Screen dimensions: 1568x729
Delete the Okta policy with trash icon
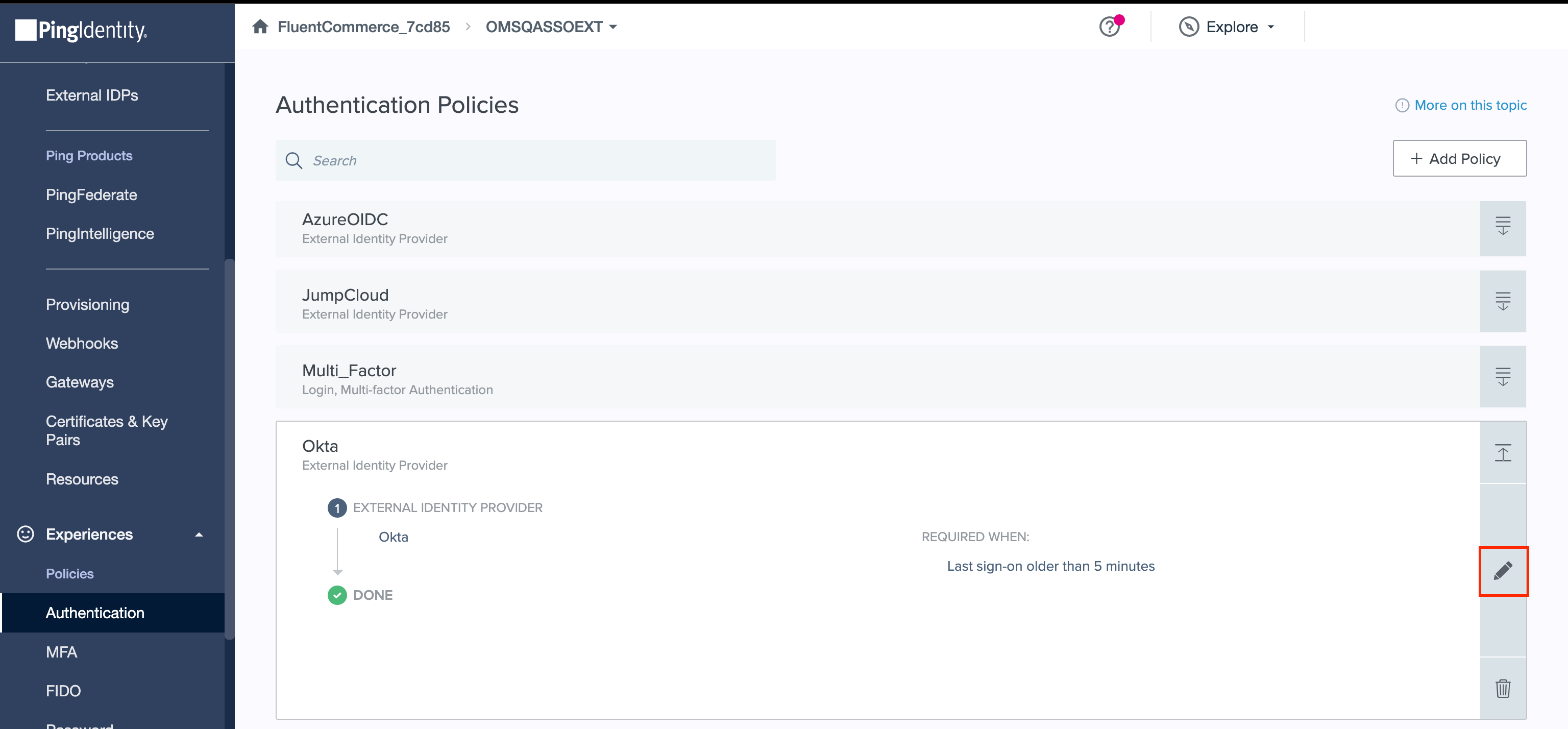point(1502,688)
